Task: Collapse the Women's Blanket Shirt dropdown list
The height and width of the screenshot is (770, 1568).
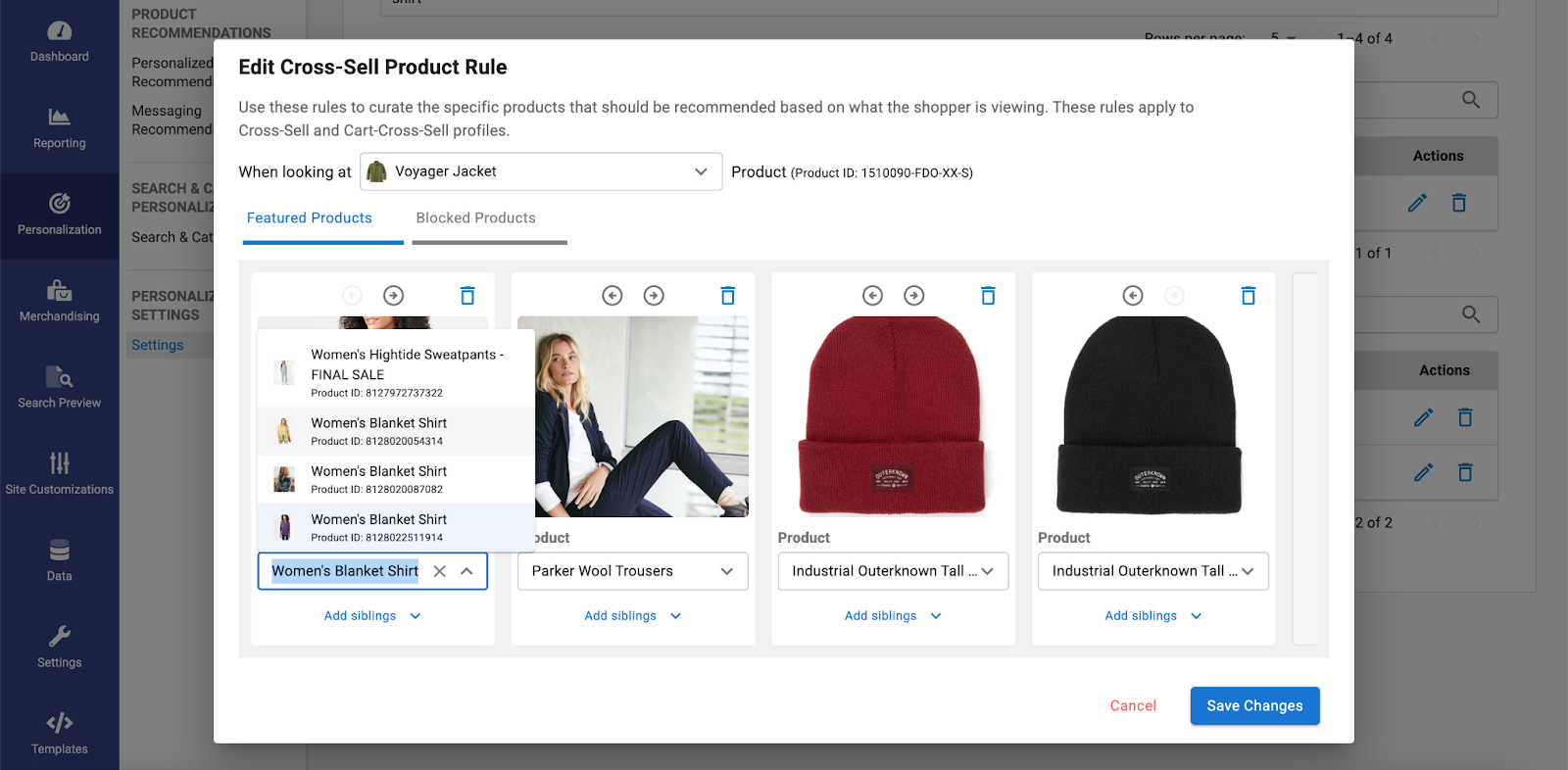Action: click(467, 571)
